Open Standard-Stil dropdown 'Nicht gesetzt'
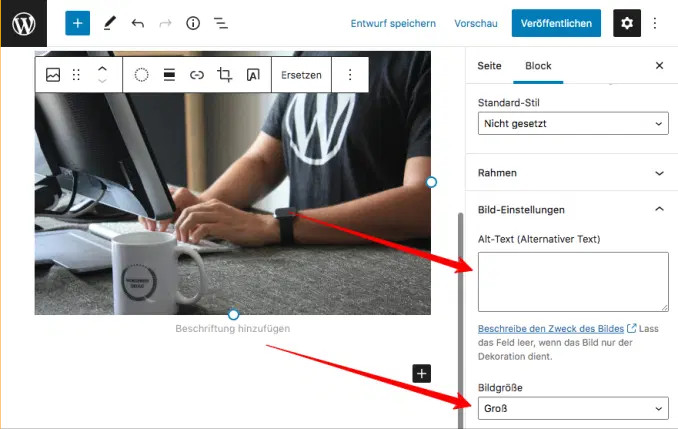This screenshot has width=678, height=429. [573, 124]
